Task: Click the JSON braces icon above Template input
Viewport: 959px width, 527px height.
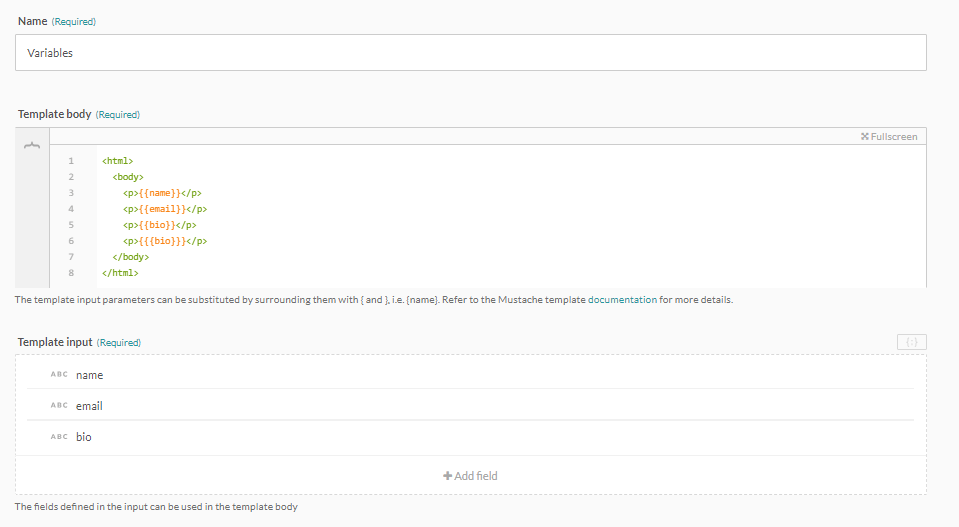Action: click(x=911, y=342)
